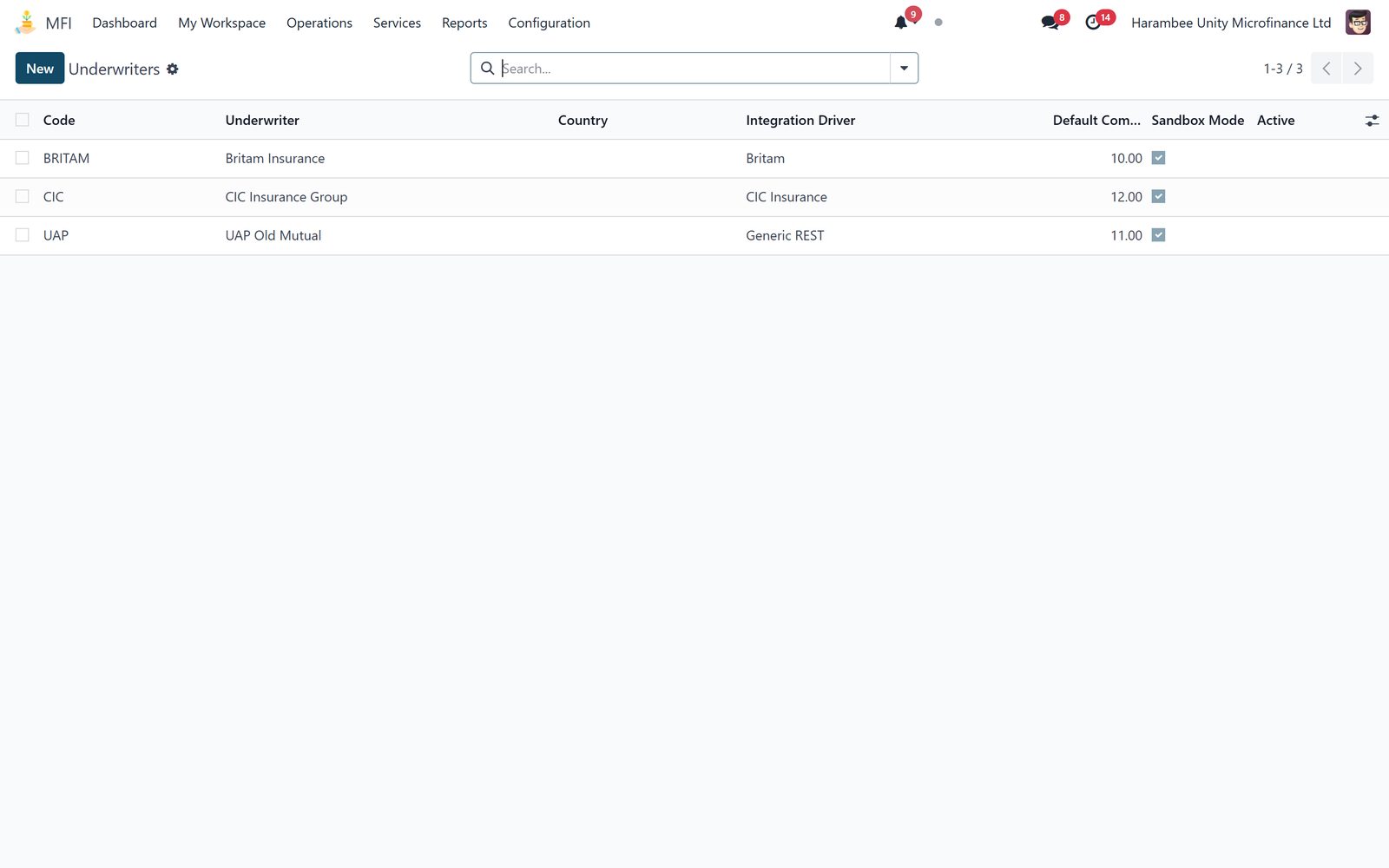The height and width of the screenshot is (868, 1389).
Task: Open the user avatar menu
Action: pyautogui.click(x=1358, y=23)
